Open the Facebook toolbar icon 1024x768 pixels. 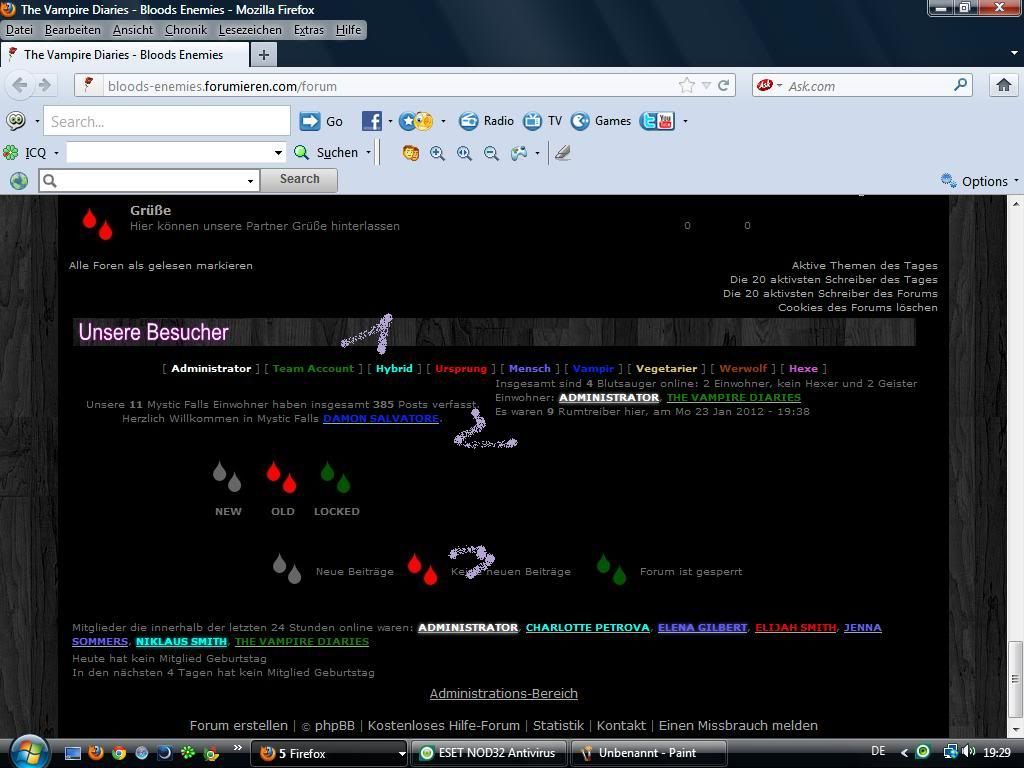click(371, 121)
